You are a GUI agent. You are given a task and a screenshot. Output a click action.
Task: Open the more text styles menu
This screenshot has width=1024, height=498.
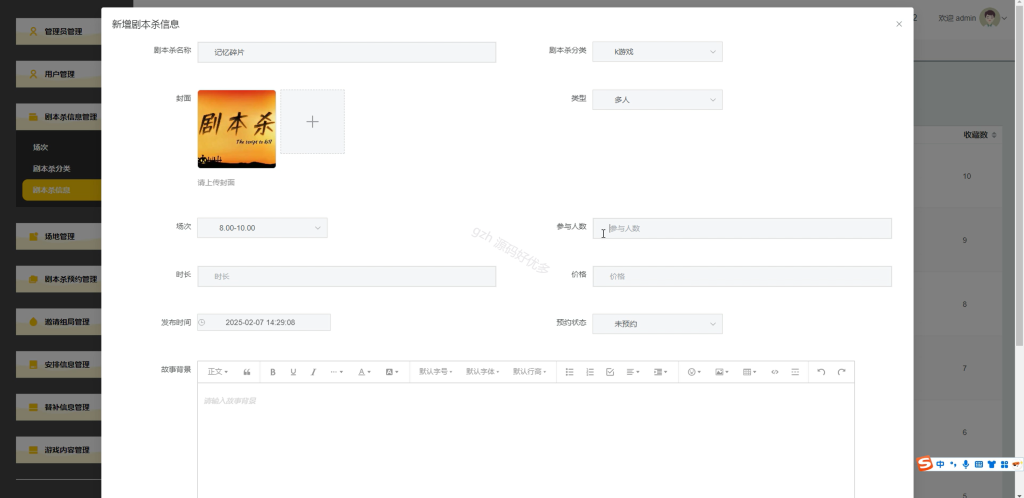tap(336, 372)
